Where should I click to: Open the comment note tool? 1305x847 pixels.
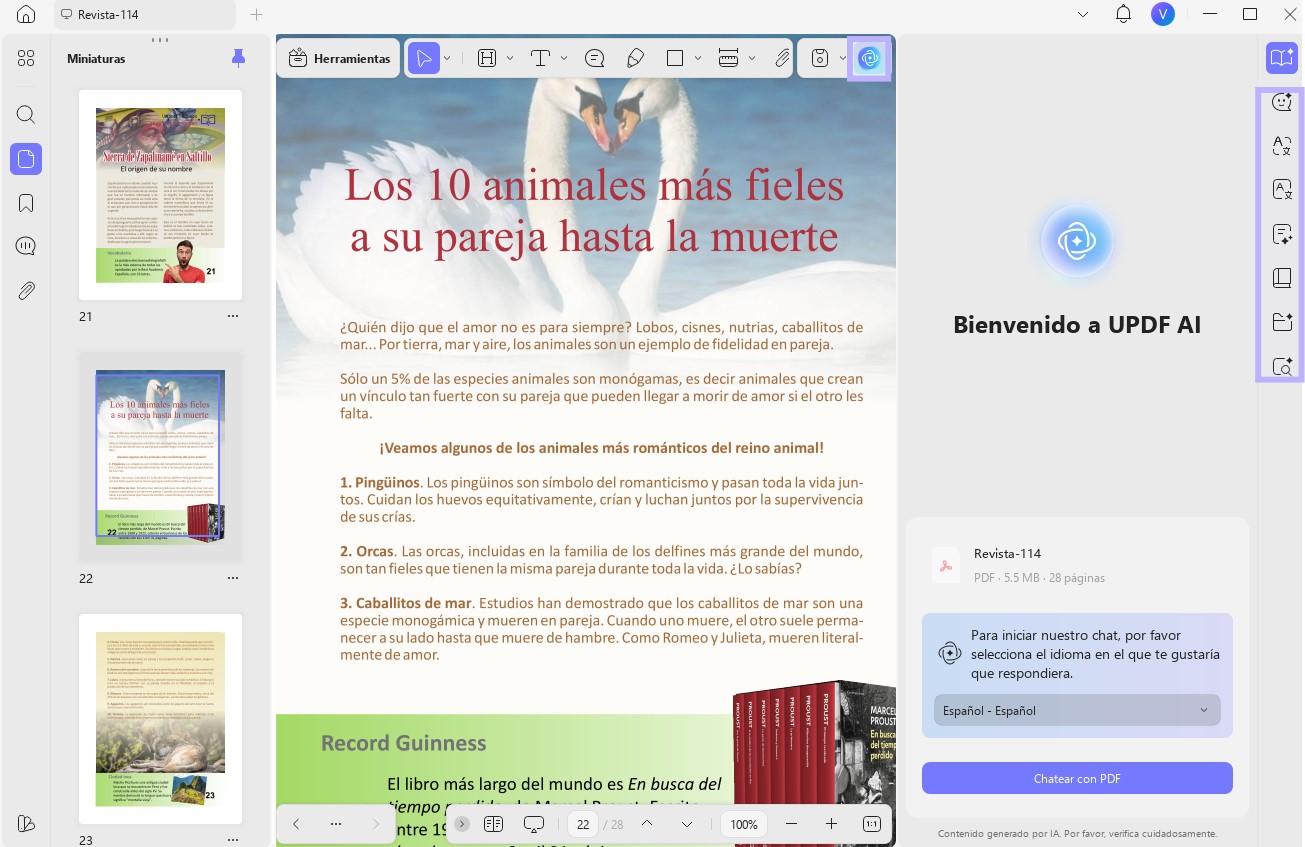pos(595,58)
